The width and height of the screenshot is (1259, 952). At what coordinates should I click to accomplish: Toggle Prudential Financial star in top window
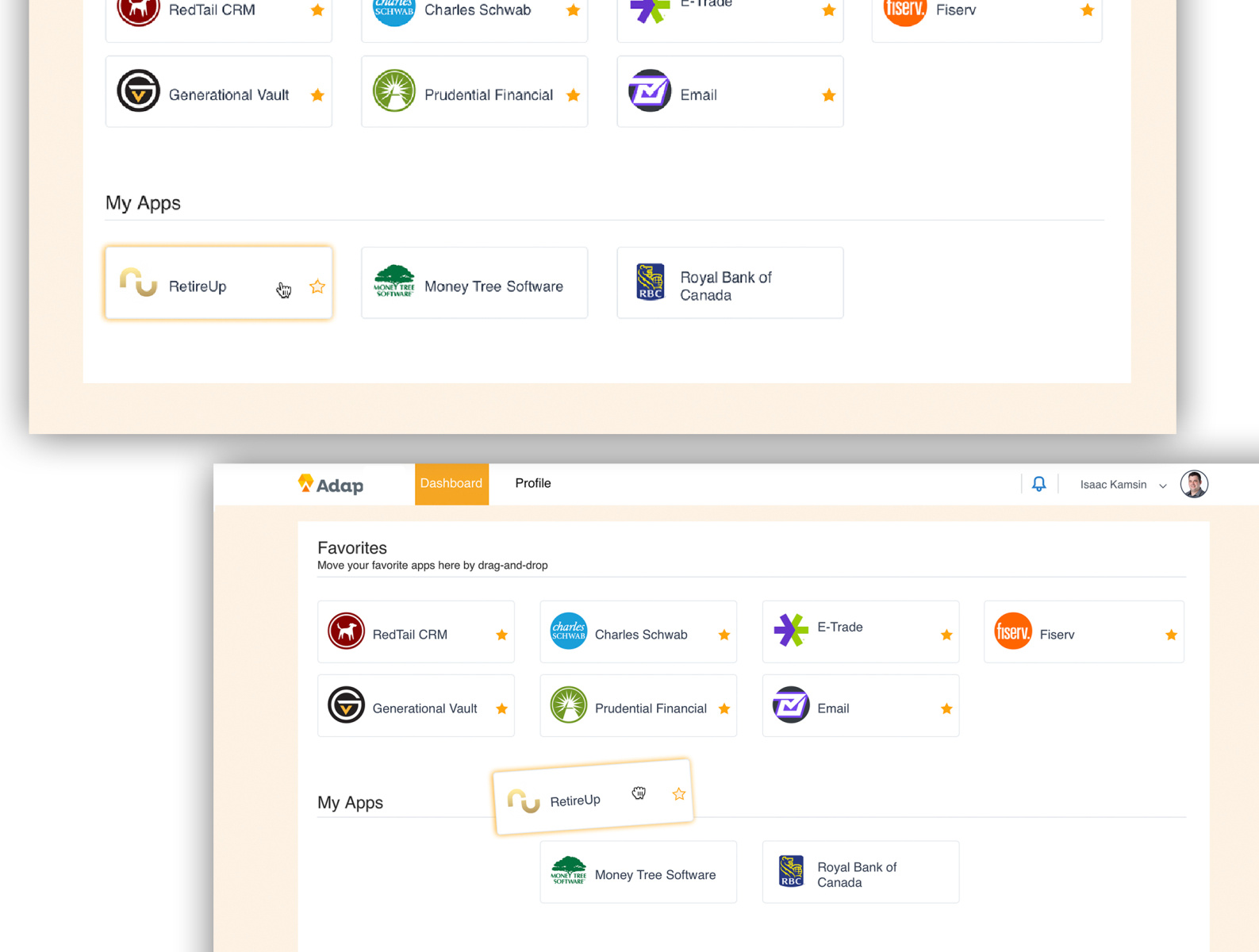[x=573, y=95]
